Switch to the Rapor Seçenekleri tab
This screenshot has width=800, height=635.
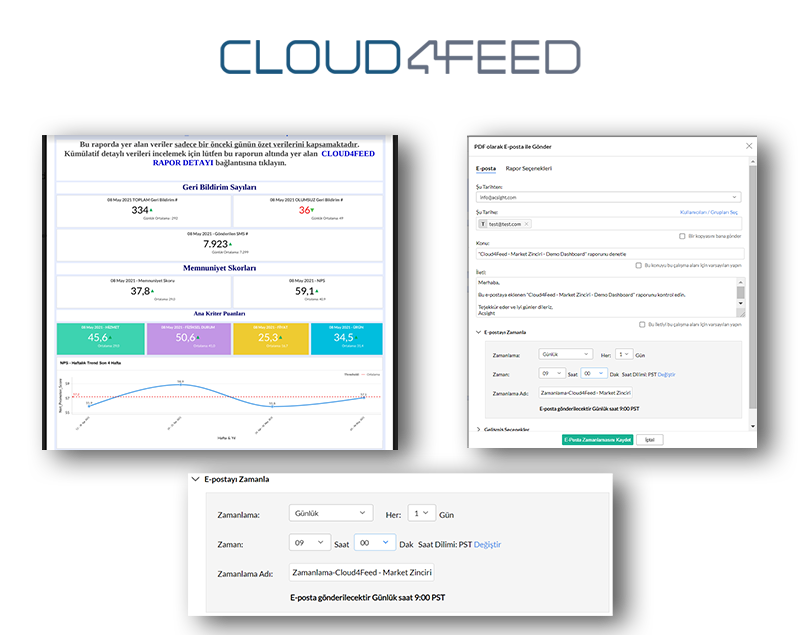coord(529,168)
